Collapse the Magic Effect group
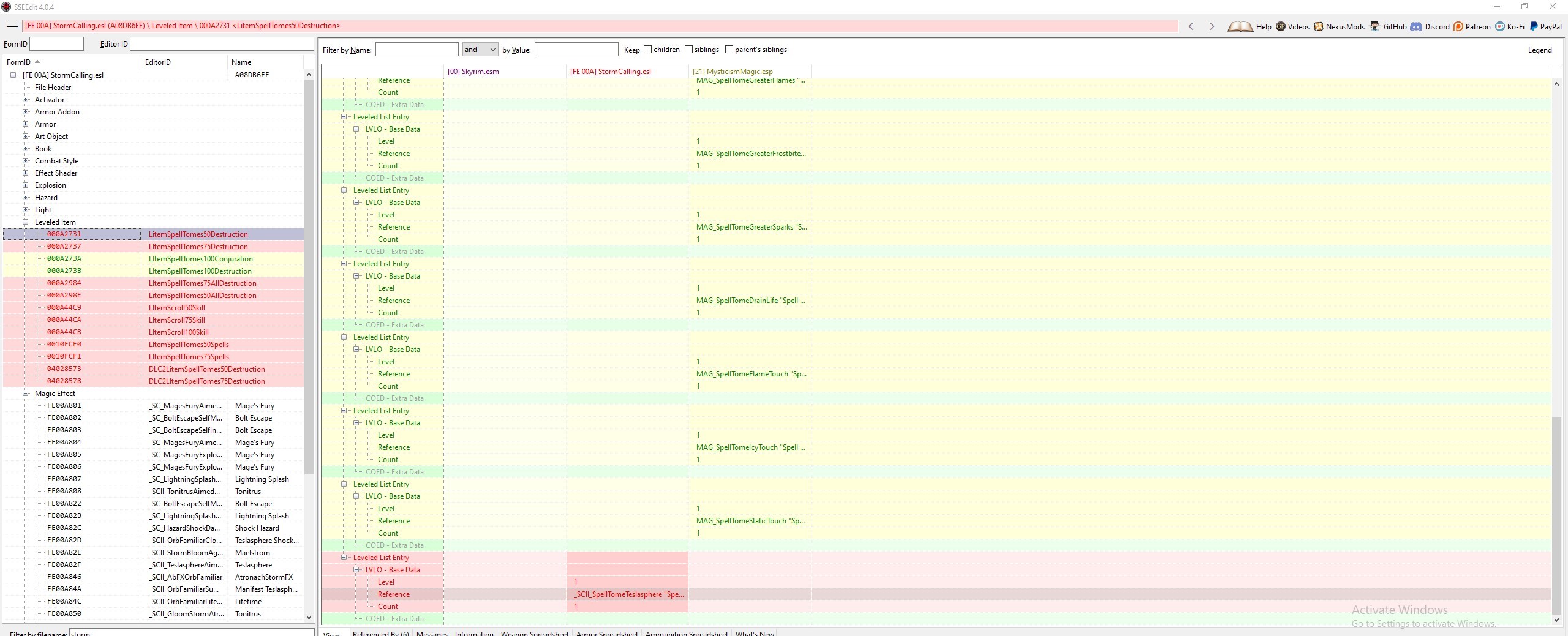 25,394
